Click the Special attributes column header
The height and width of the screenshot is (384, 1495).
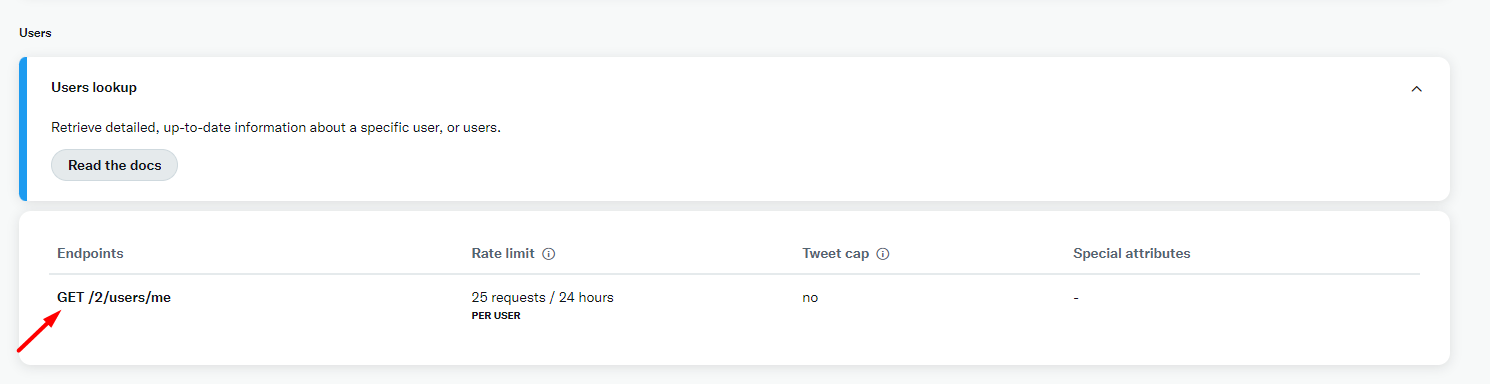1132,253
